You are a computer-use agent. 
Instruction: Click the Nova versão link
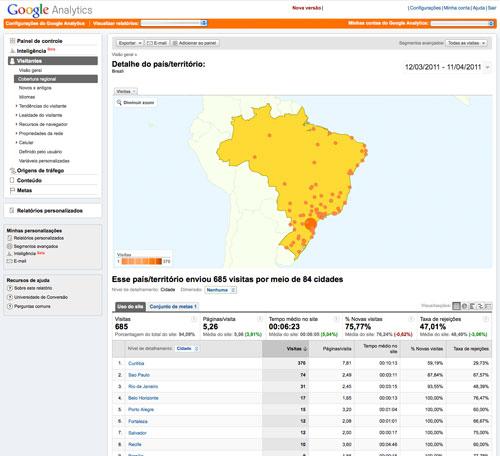click(307, 8)
